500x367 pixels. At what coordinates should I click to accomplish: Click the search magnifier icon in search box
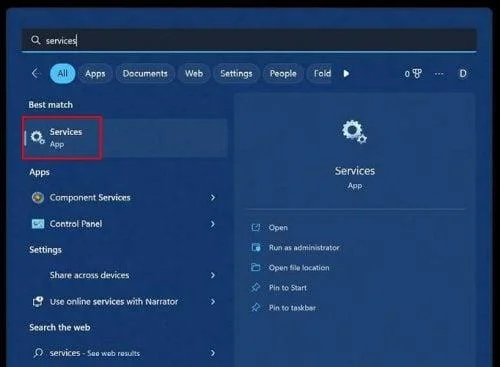click(36, 40)
